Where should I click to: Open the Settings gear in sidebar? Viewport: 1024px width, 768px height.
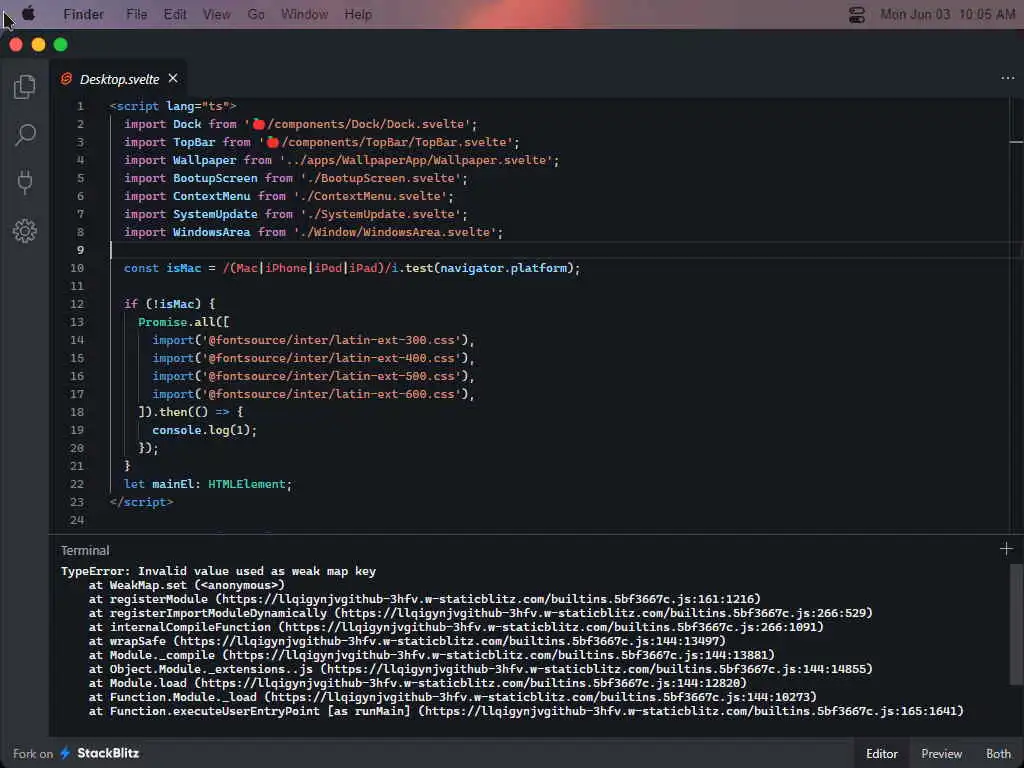(25, 231)
